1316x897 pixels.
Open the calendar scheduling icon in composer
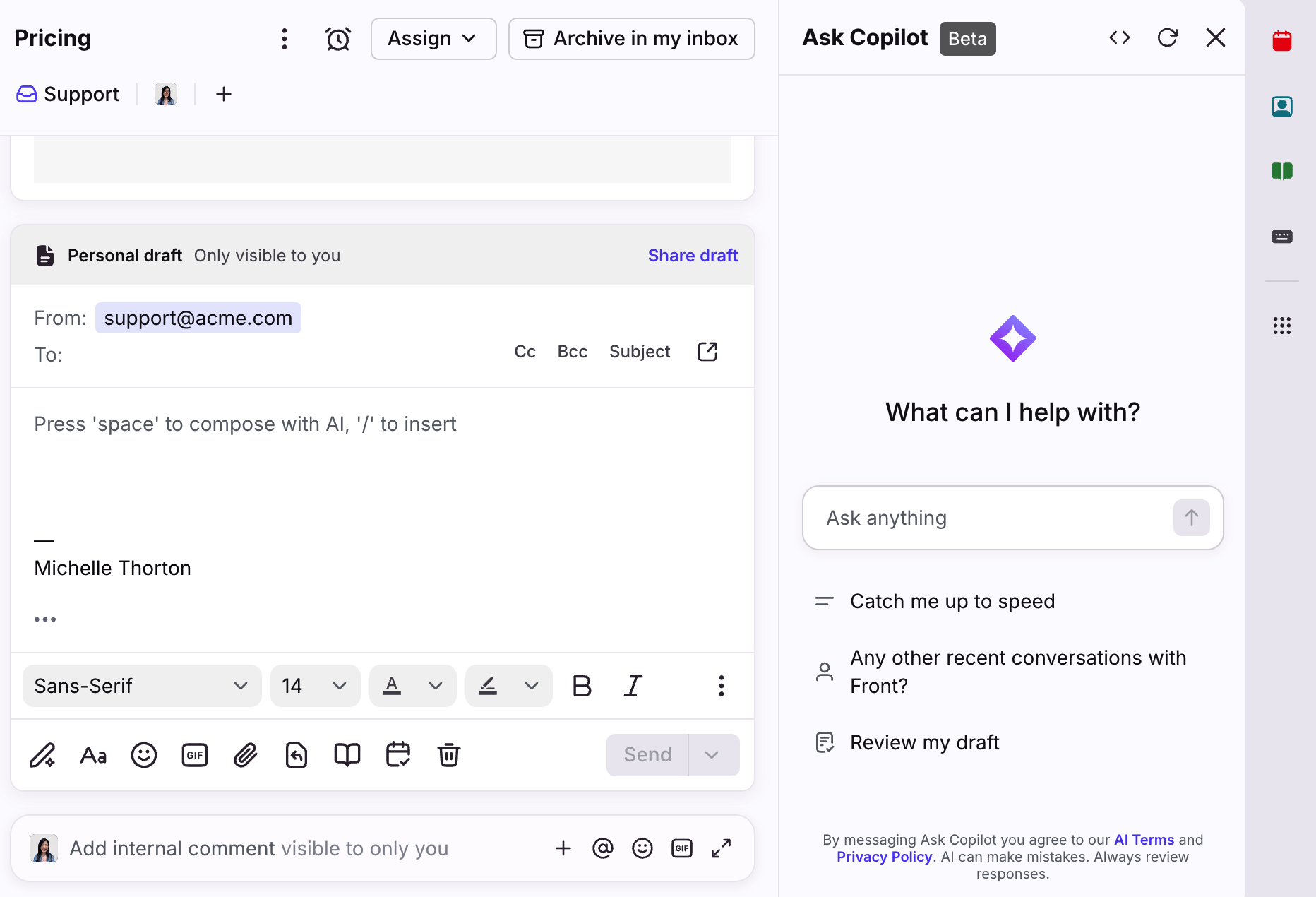[x=398, y=755]
